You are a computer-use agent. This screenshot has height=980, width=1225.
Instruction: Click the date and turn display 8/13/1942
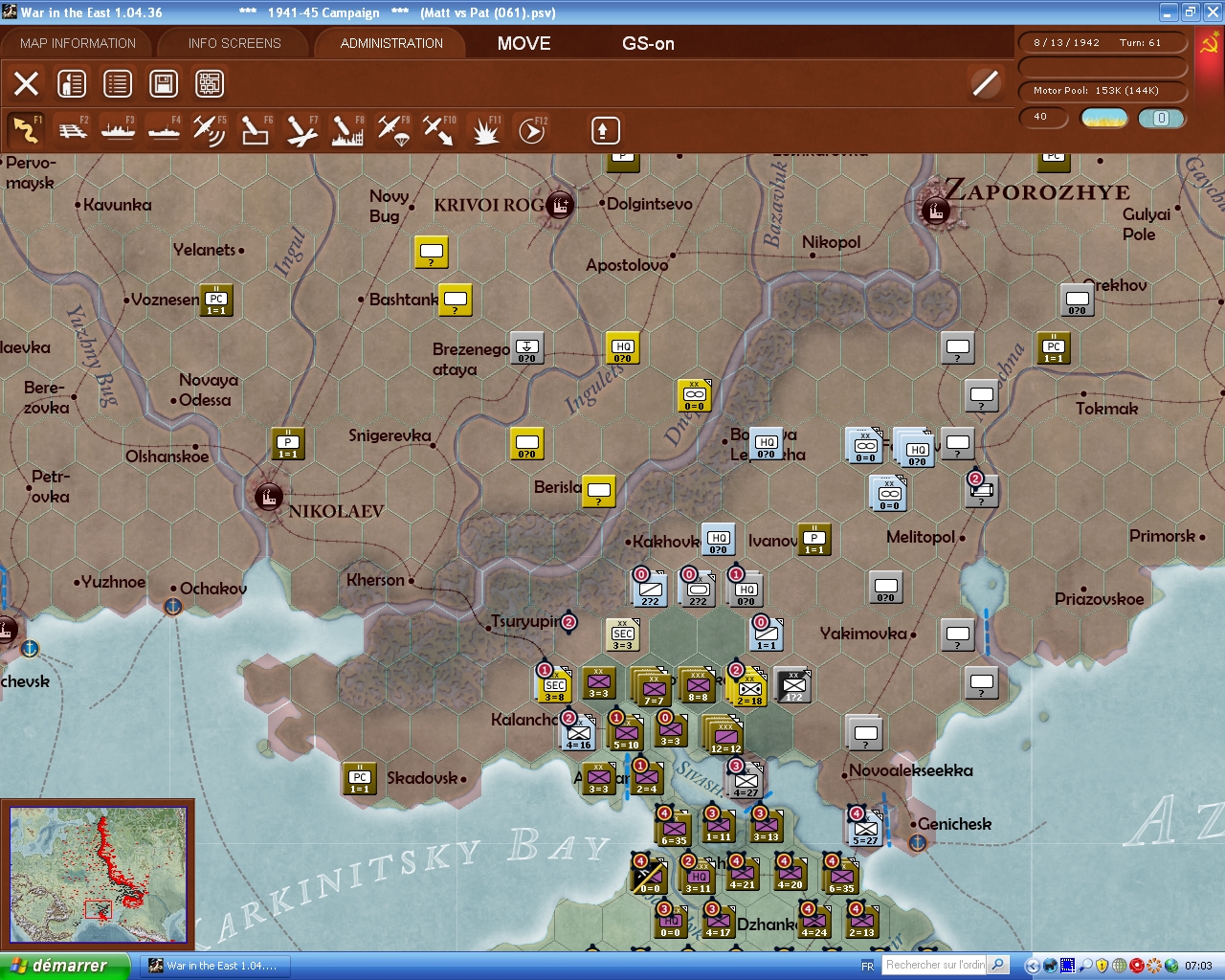coord(1103,43)
